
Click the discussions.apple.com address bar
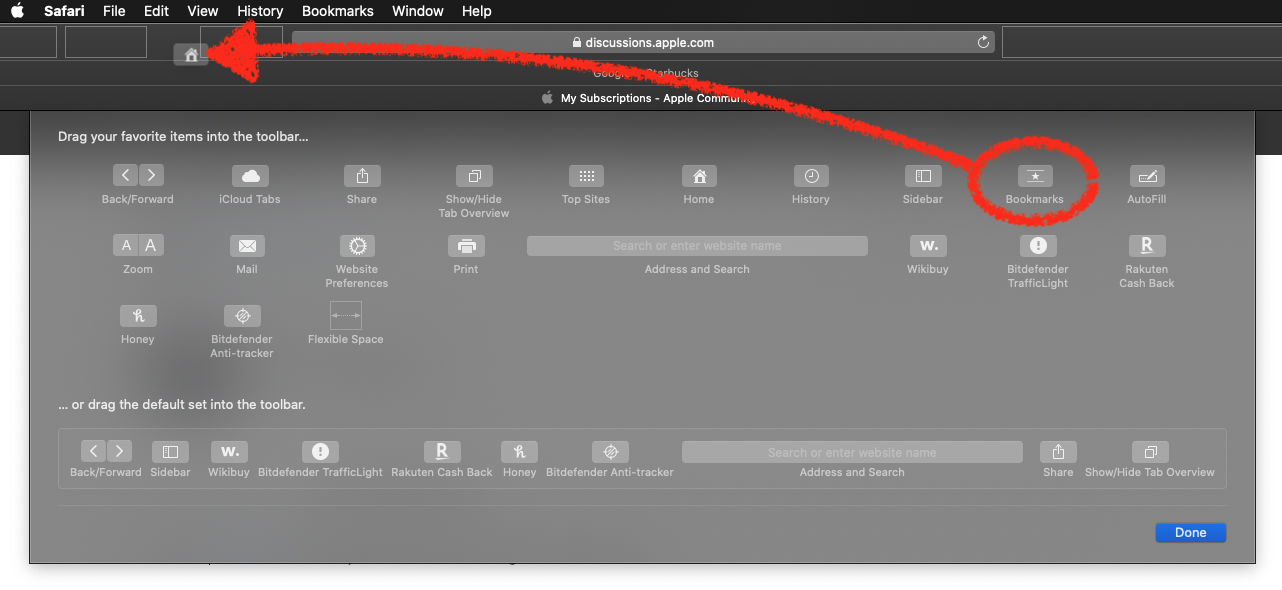pyautogui.click(x=644, y=42)
